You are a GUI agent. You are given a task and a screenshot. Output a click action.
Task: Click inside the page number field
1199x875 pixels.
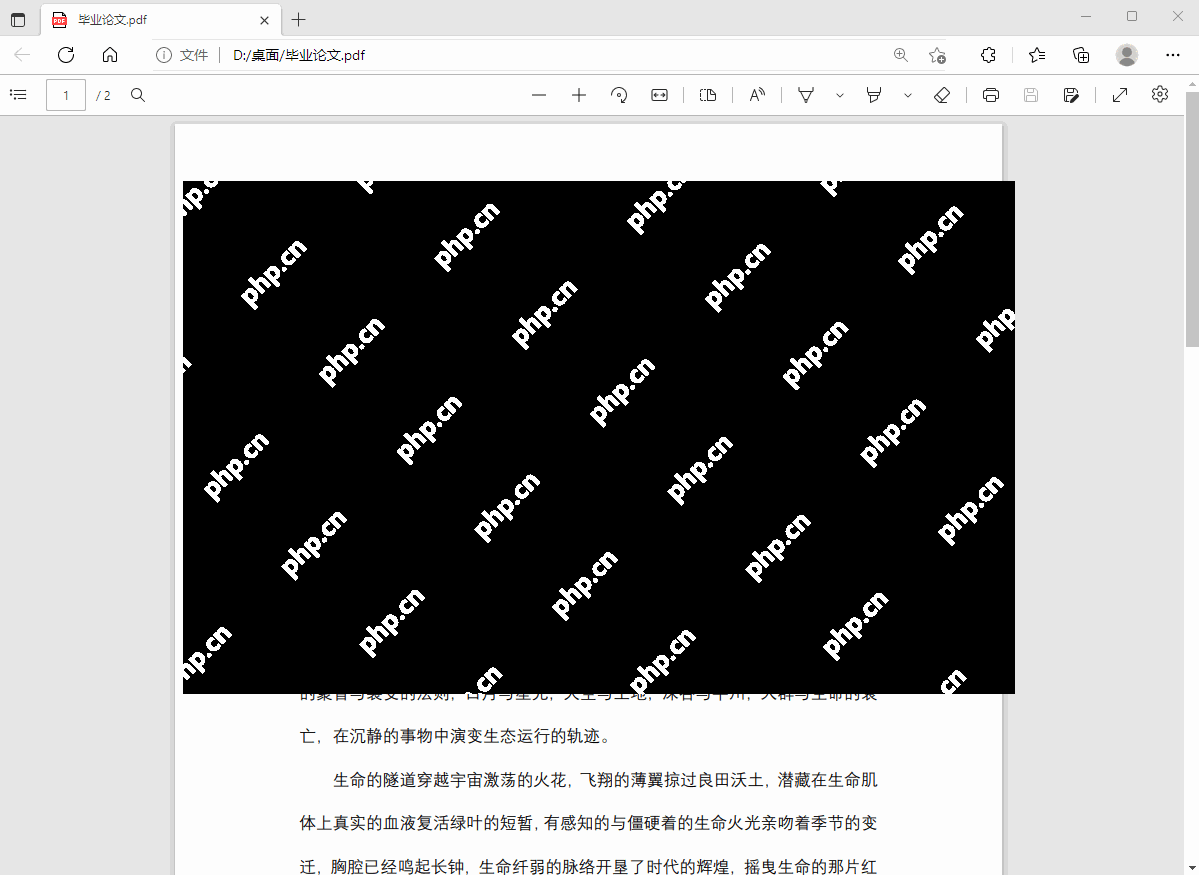click(65, 94)
